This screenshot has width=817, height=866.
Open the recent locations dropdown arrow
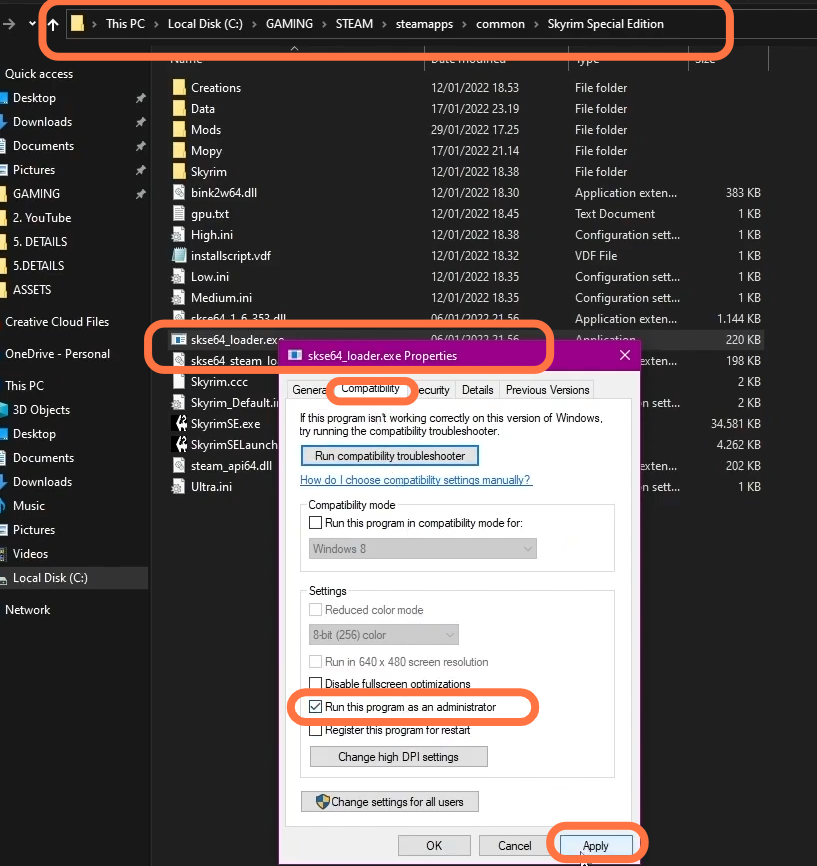(32, 24)
